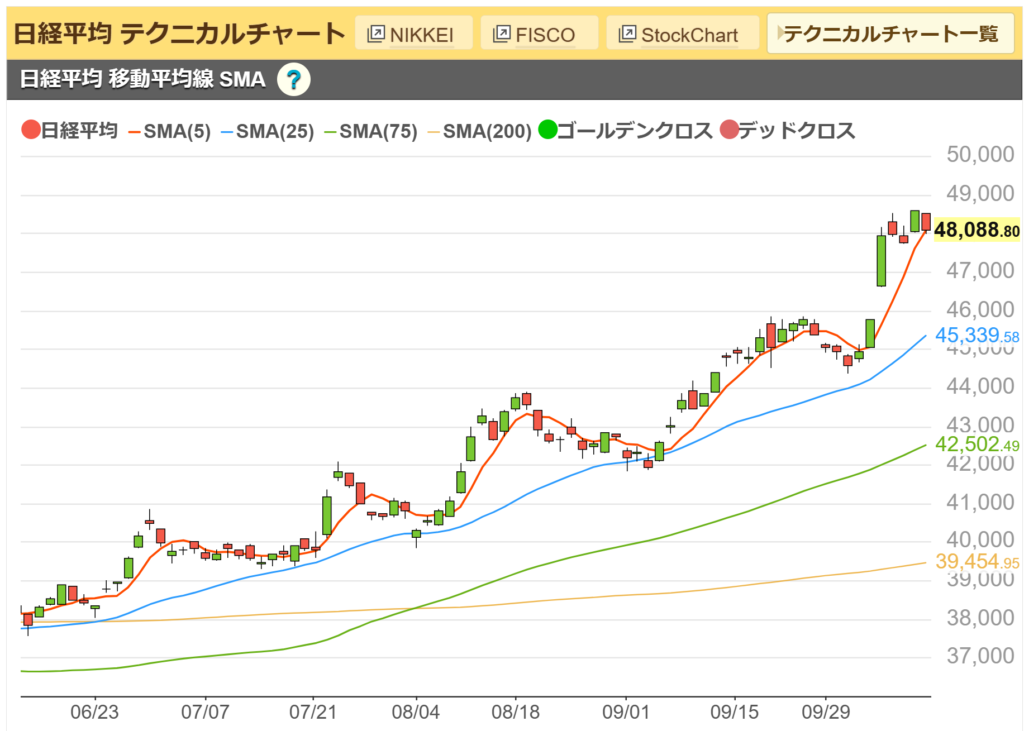Click the red 日経平均 legend marker
The height and width of the screenshot is (731, 1024).
pyautogui.click(x=30, y=130)
